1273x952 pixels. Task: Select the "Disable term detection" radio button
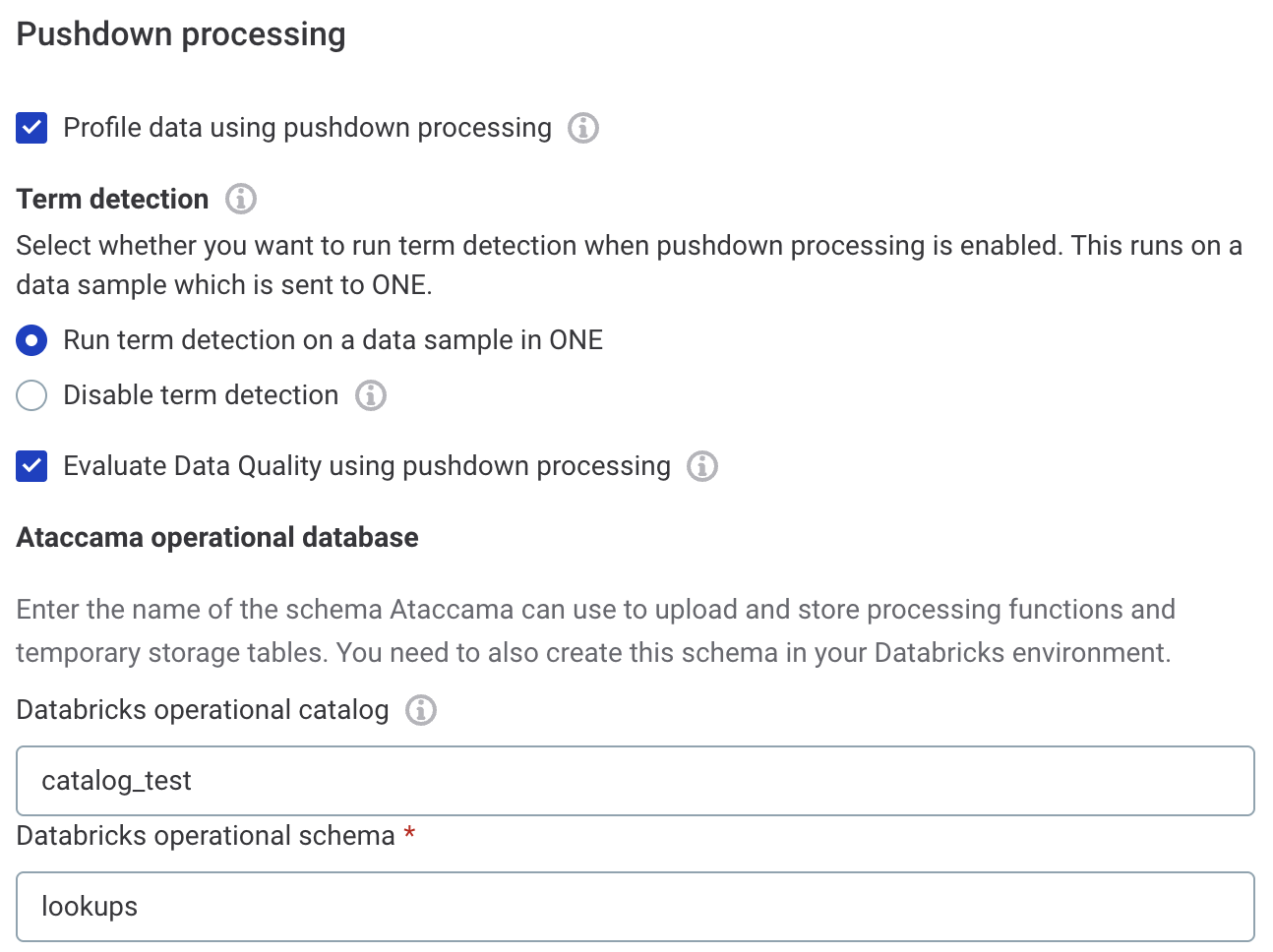click(31, 395)
